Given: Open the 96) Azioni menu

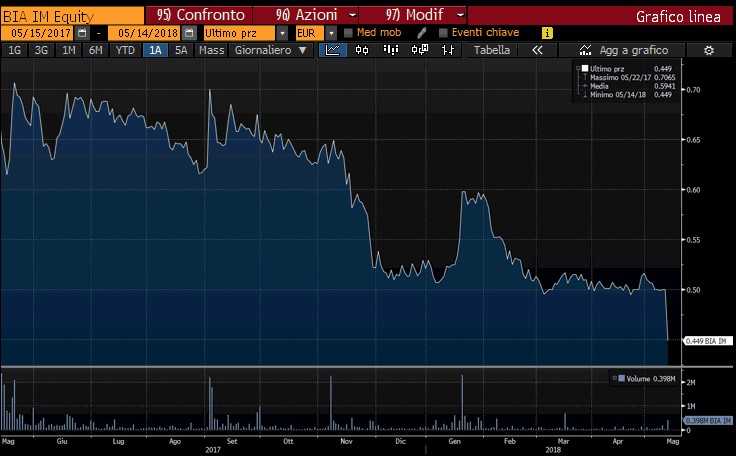Looking at the screenshot, I should pos(306,15).
